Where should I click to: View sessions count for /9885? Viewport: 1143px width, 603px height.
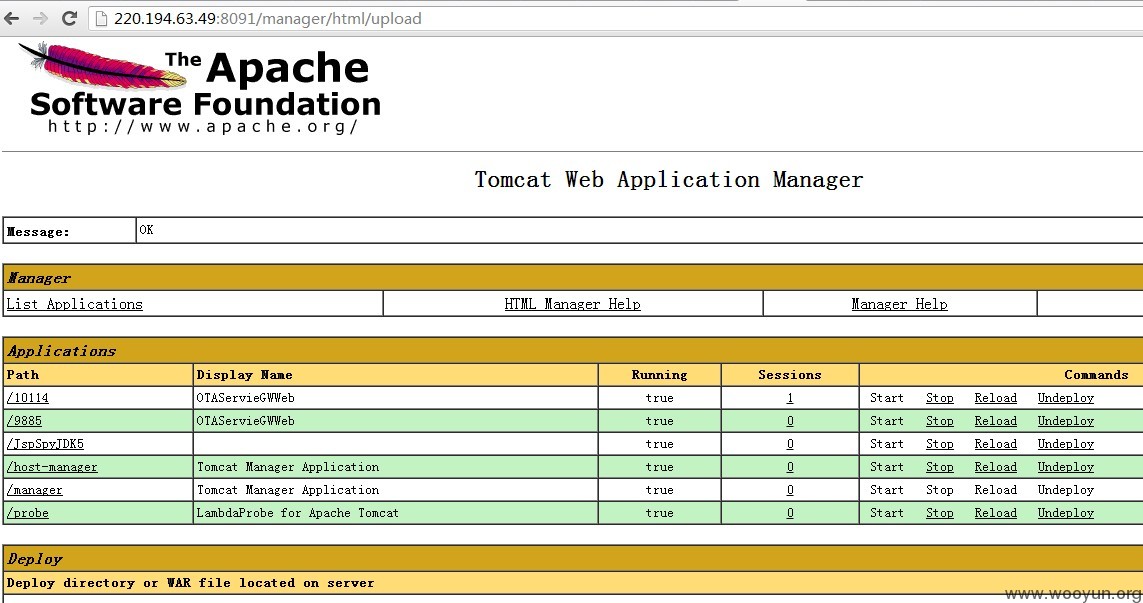789,421
